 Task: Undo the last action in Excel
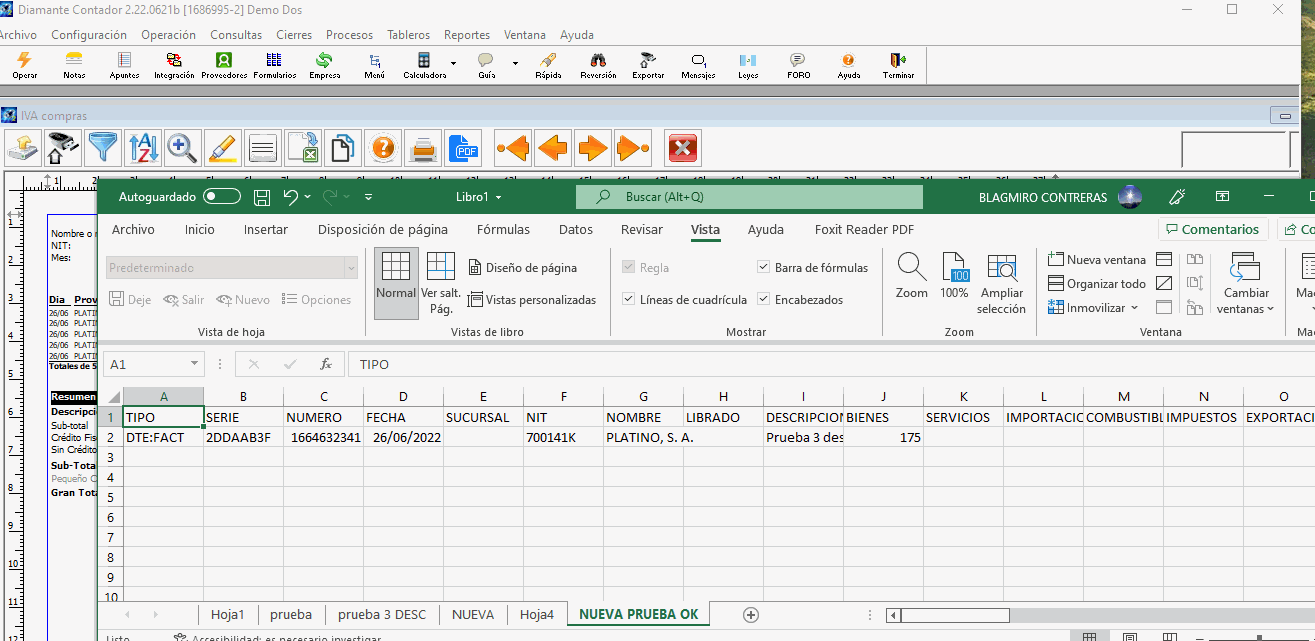tap(290, 197)
